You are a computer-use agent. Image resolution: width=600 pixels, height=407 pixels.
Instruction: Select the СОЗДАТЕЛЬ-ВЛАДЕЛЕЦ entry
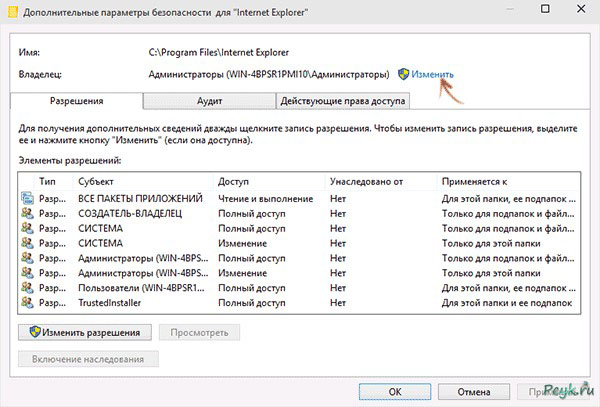coord(130,213)
